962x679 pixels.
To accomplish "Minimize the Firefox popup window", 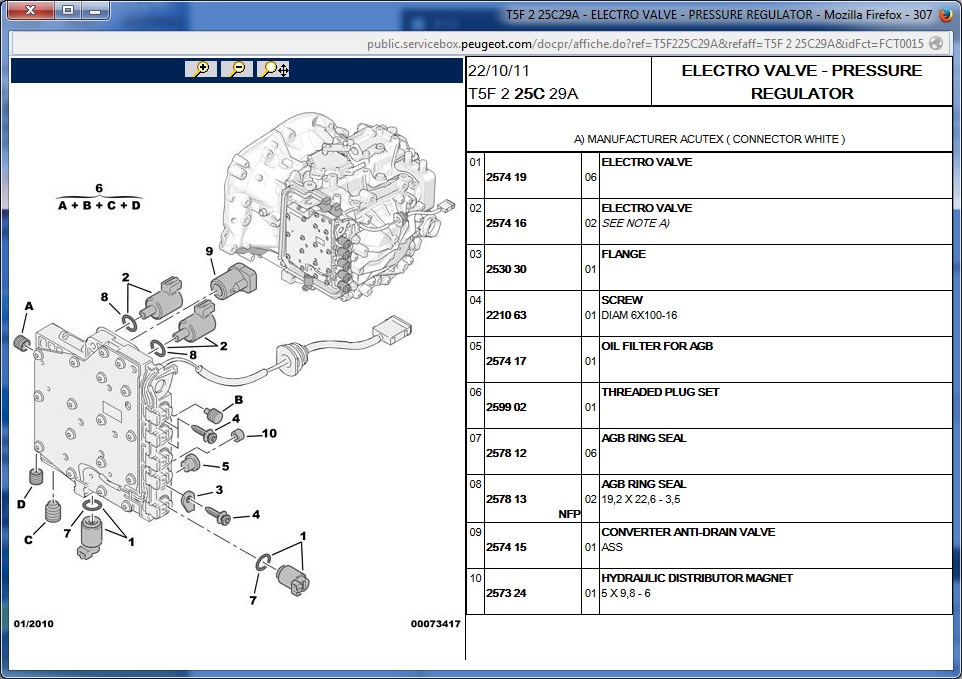I will pos(95,11).
